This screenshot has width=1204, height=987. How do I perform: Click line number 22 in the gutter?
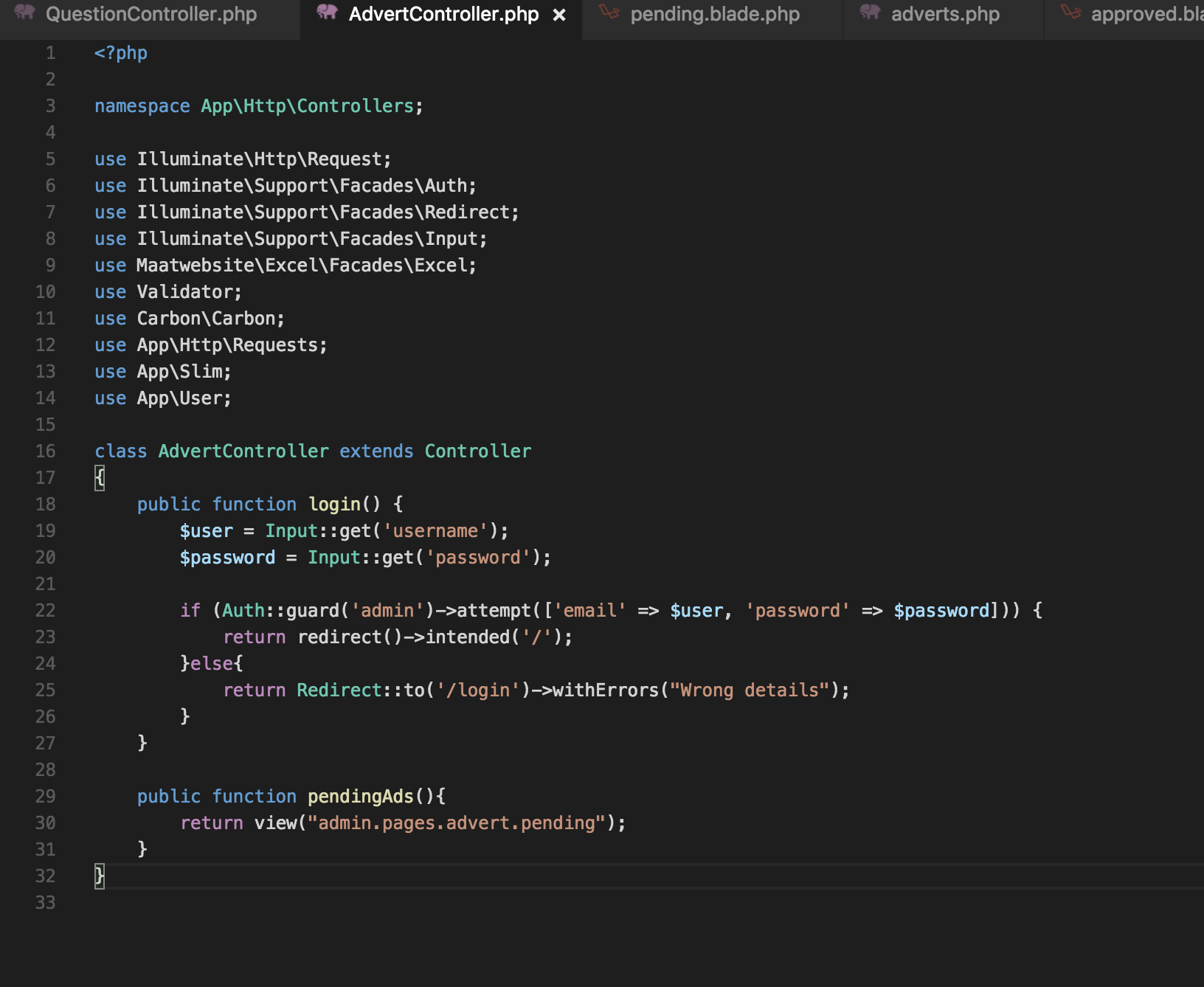[x=45, y=611]
